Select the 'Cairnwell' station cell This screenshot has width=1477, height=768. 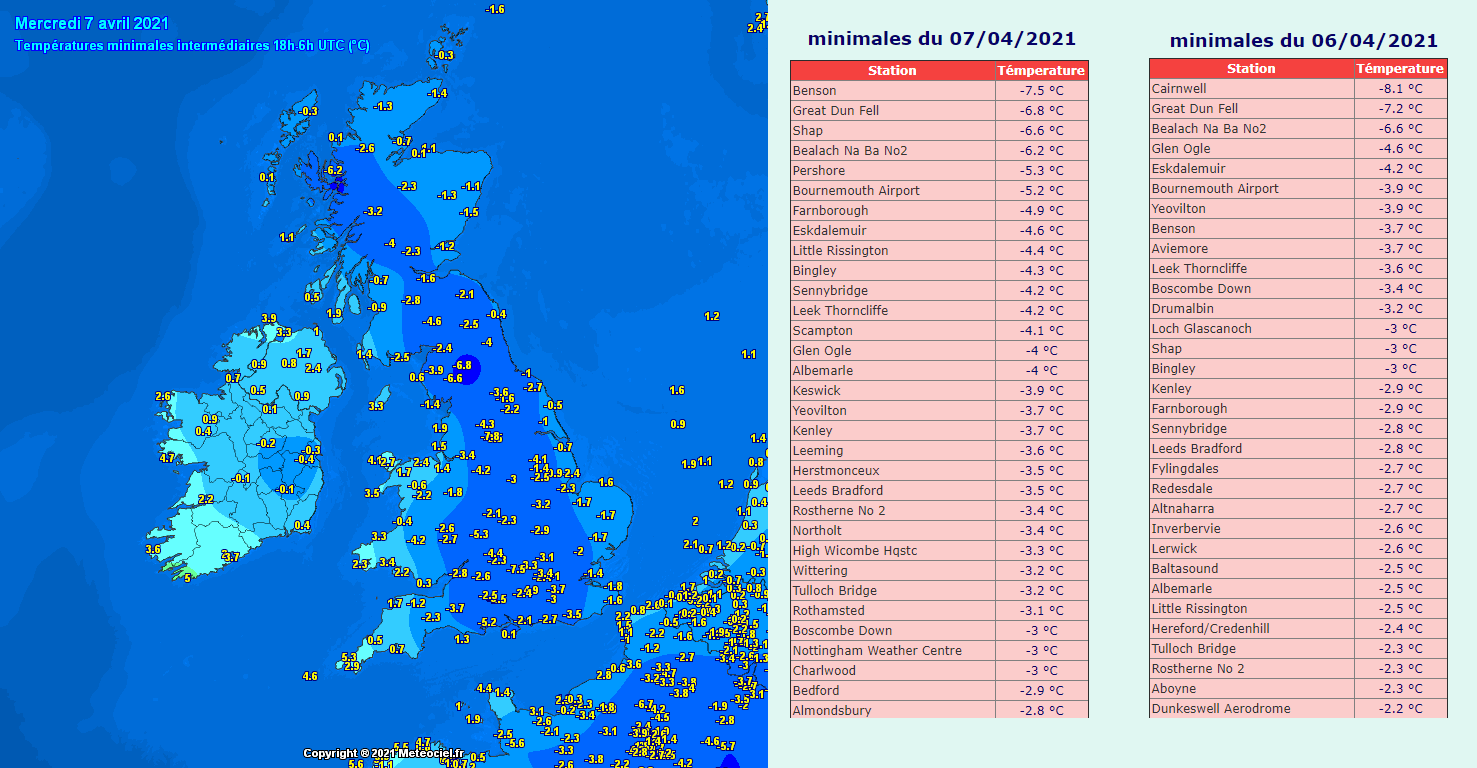pyautogui.click(x=1252, y=88)
